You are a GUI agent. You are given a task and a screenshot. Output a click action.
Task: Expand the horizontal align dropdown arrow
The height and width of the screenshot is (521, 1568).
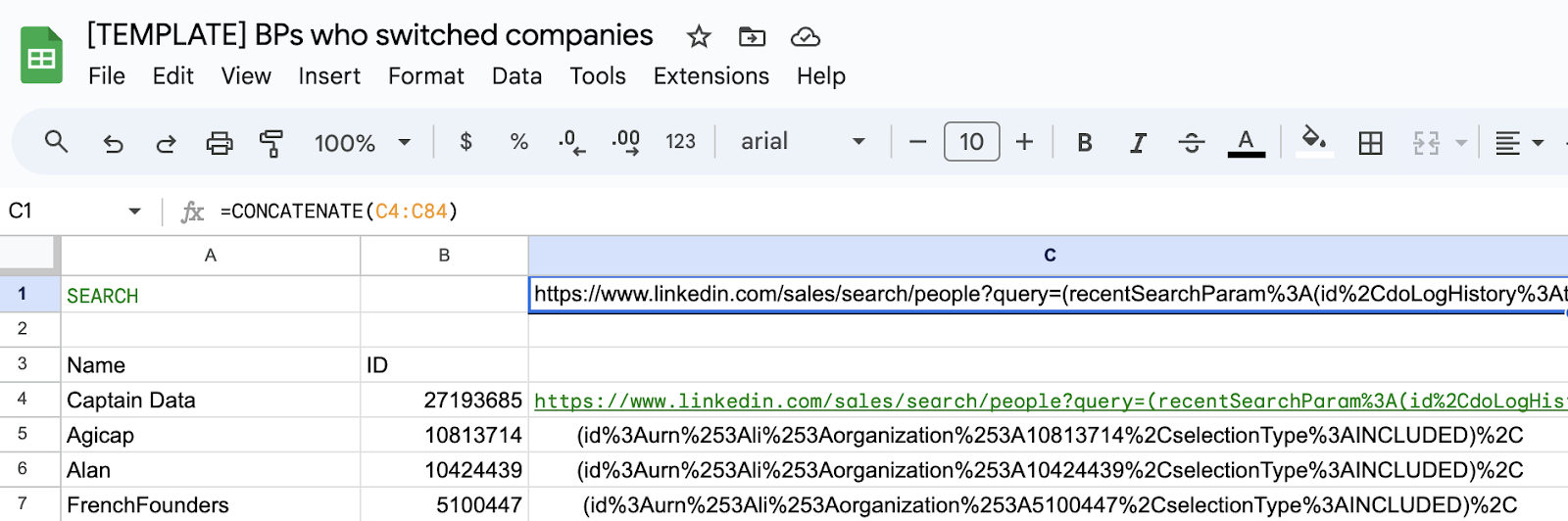[1538, 143]
